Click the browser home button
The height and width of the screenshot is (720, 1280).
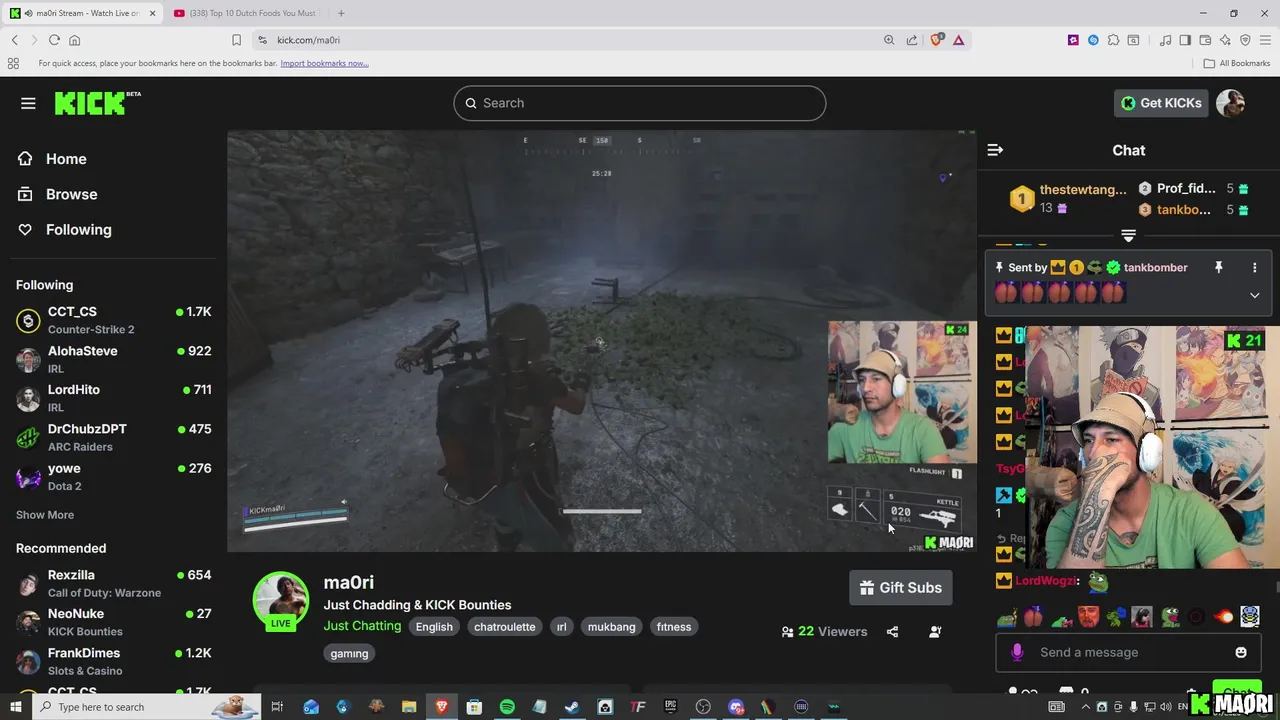(x=74, y=40)
